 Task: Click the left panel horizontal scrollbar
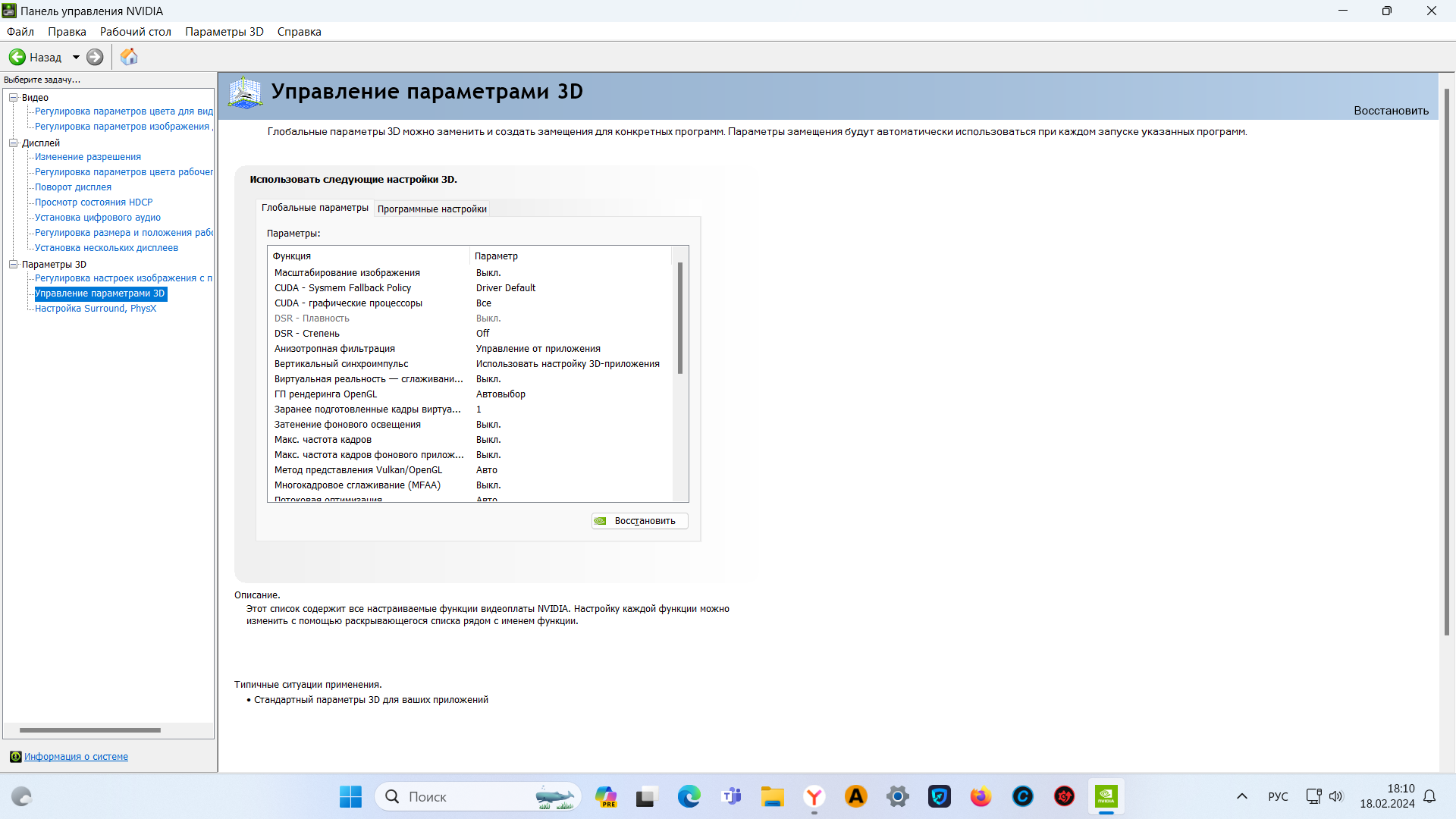point(89,730)
